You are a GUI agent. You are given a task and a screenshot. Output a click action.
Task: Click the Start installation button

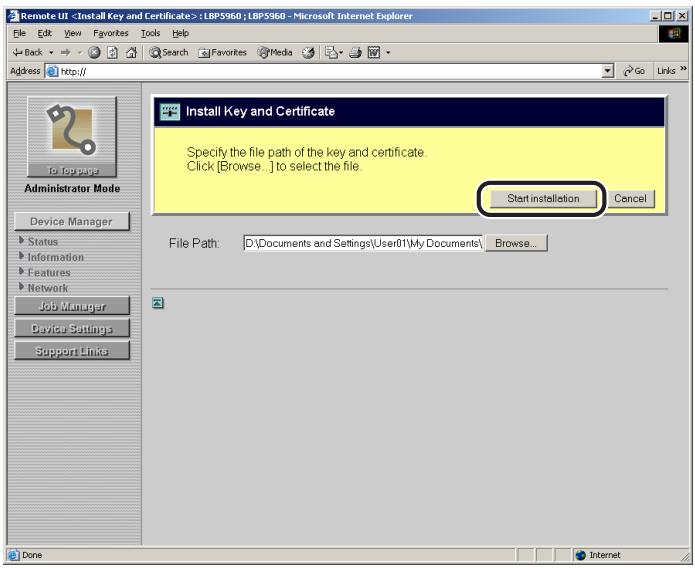(543, 199)
